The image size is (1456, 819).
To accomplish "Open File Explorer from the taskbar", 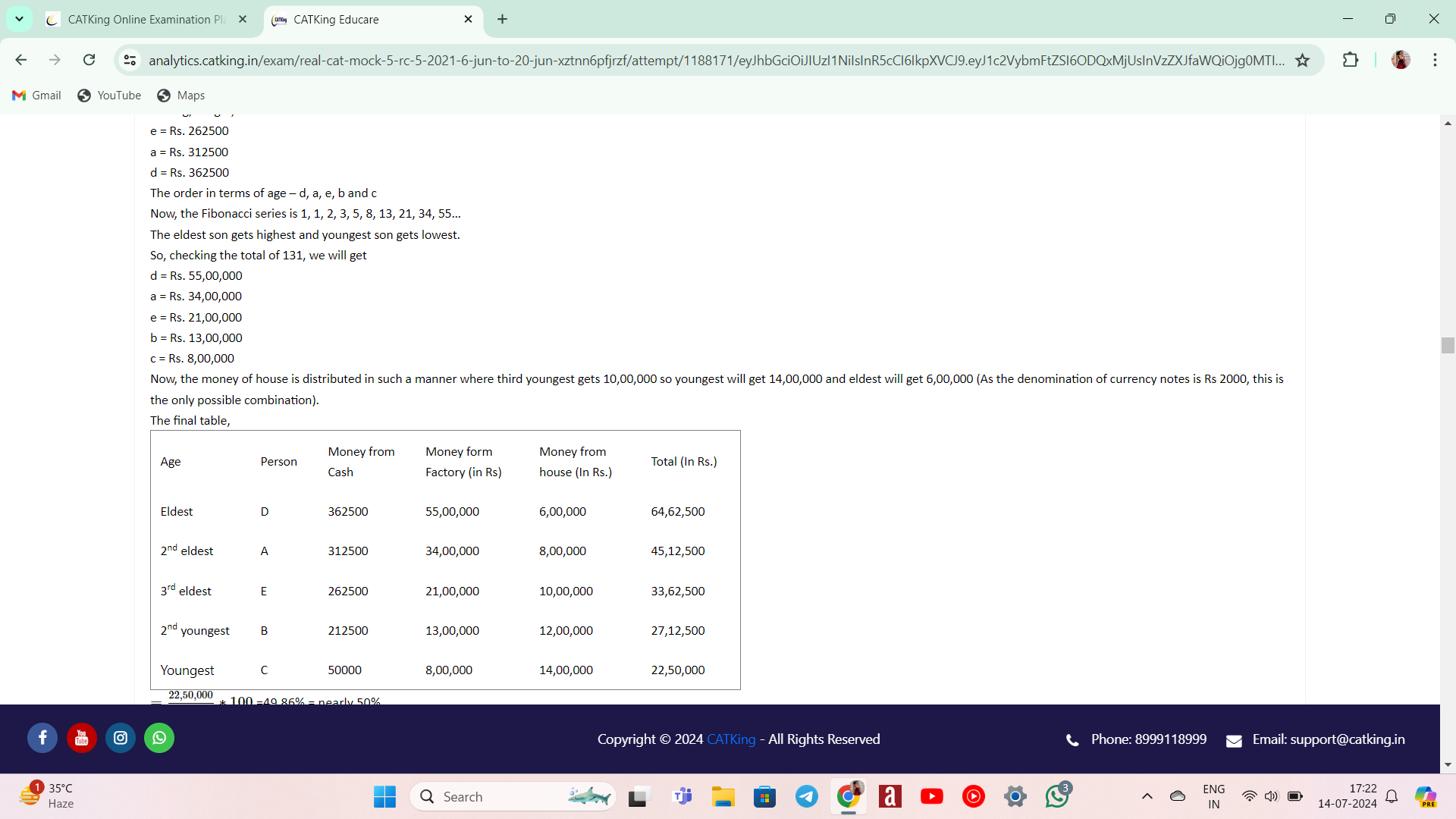I will pyautogui.click(x=723, y=796).
